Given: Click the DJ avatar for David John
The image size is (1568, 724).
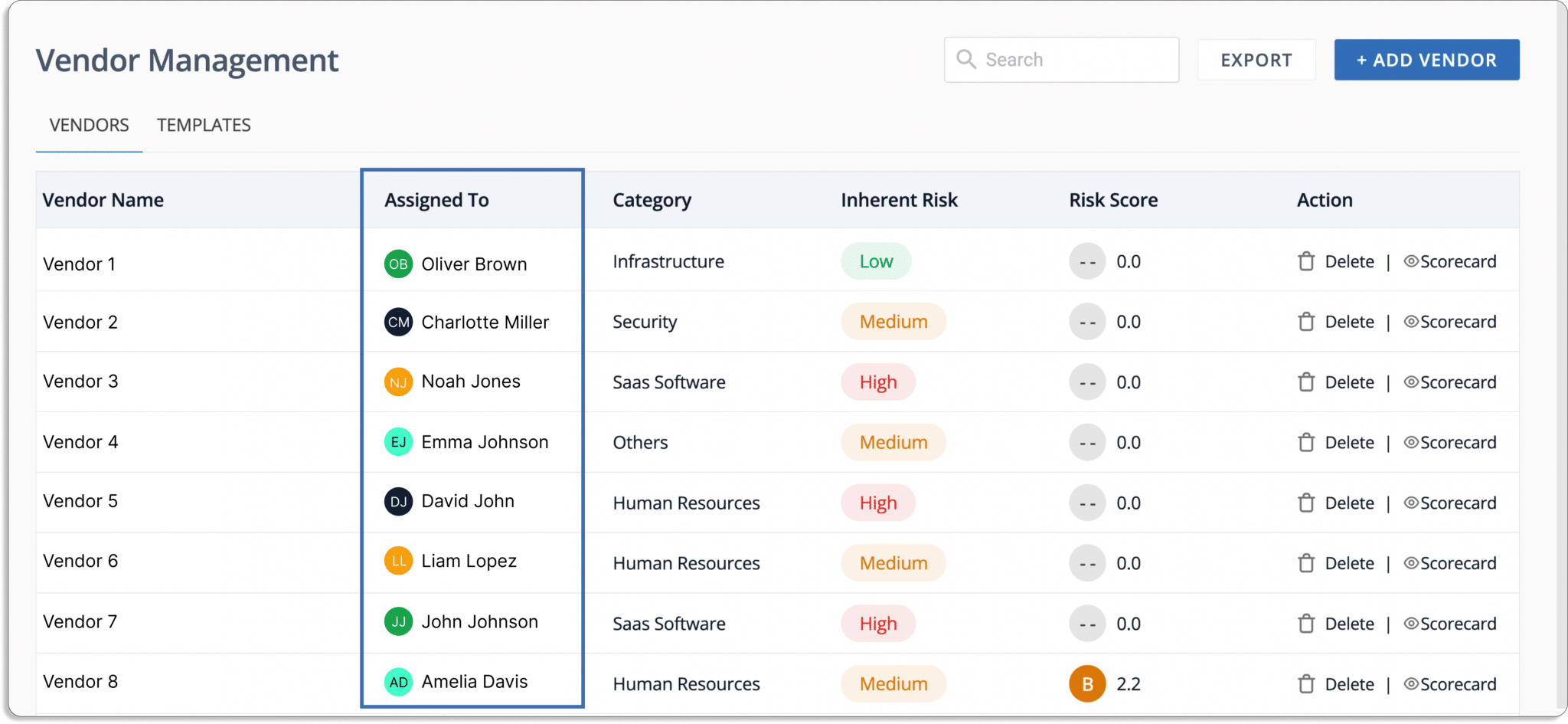Looking at the screenshot, I should 398,502.
